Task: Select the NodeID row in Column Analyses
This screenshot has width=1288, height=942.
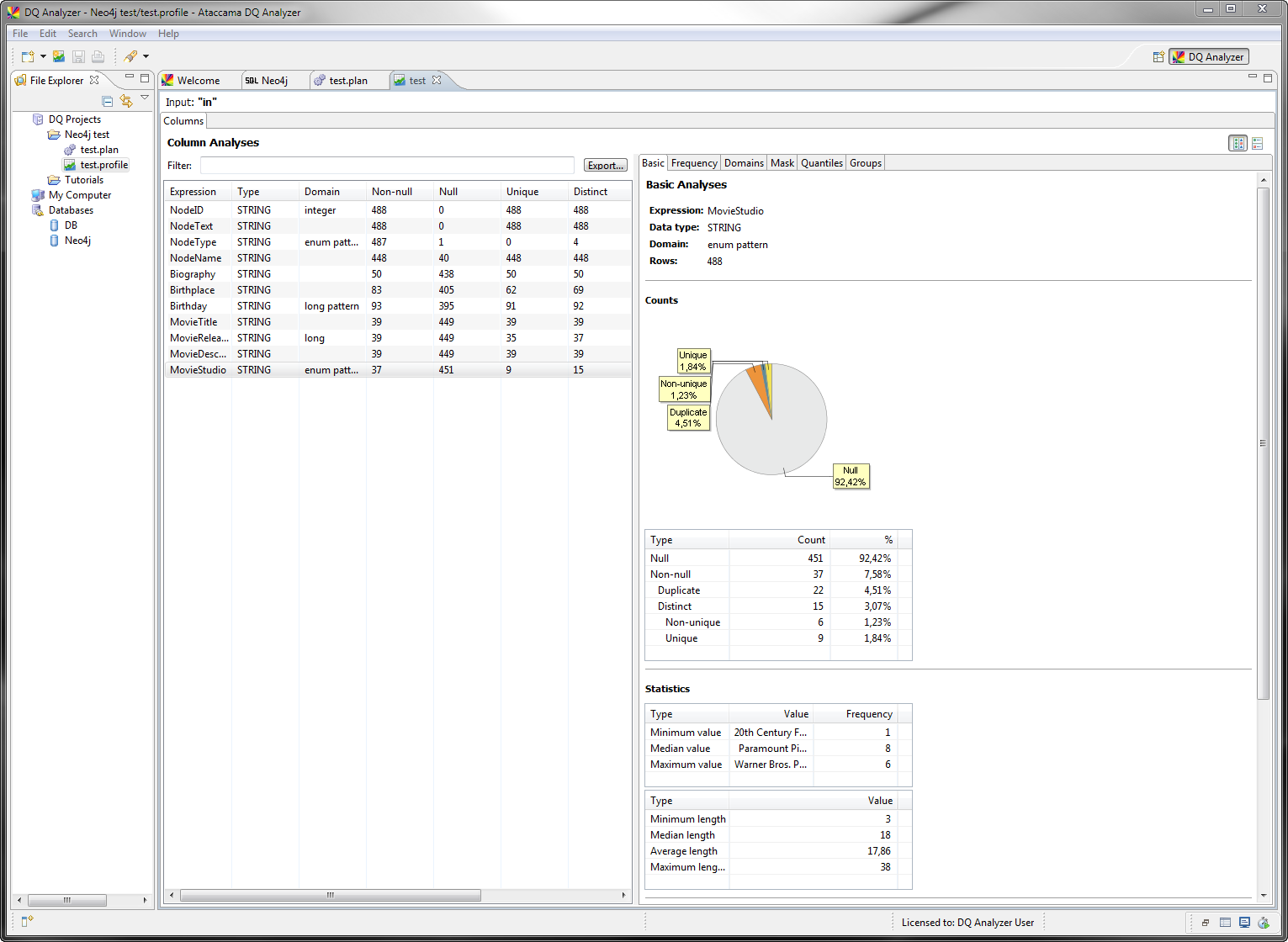Action: click(x=398, y=210)
